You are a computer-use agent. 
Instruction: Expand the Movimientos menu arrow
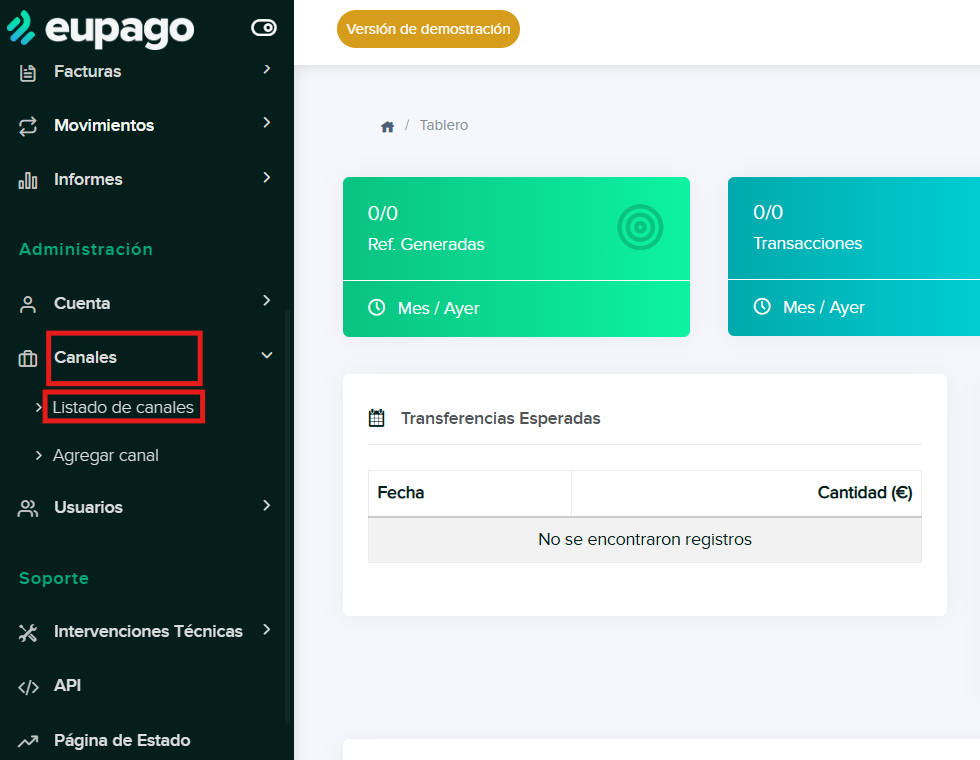pos(267,123)
